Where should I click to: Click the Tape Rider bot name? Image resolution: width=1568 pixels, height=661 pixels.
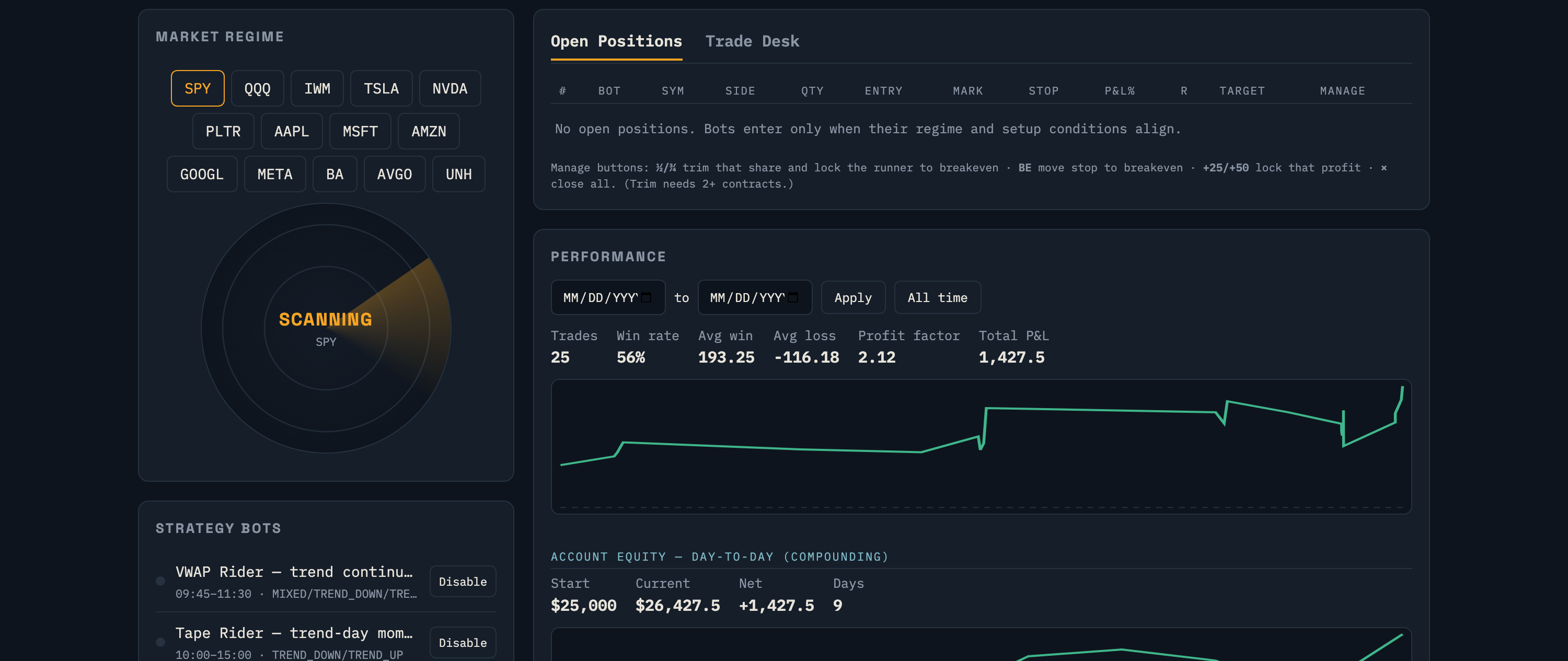[294, 633]
